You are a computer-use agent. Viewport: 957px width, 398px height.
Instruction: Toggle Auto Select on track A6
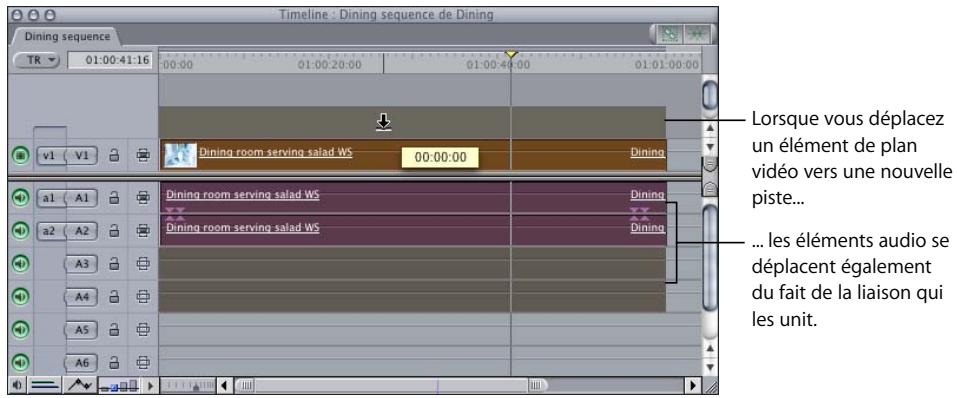click(143, 363)
